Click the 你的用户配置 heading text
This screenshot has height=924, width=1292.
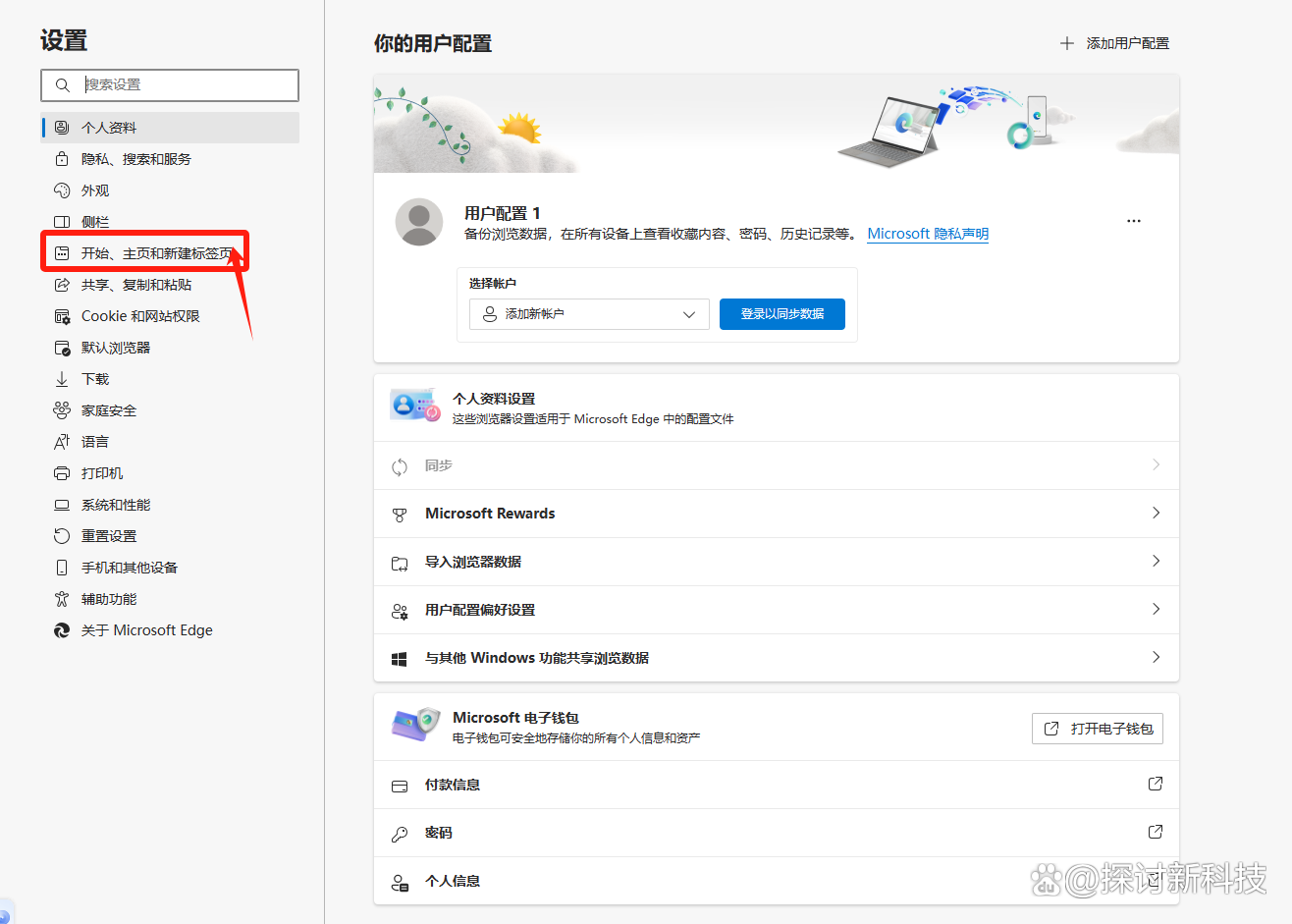tap(433, 43)
